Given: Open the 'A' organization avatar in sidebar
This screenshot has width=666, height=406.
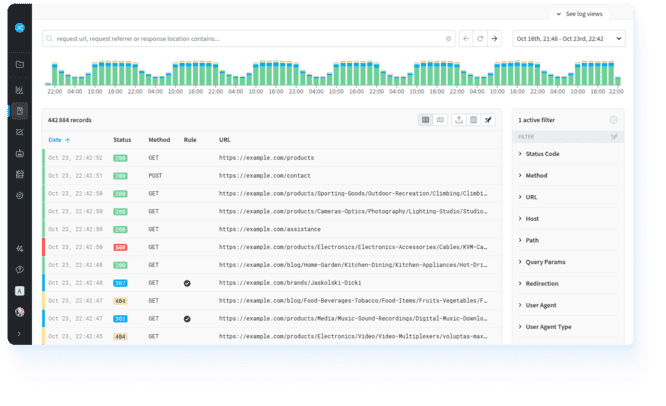Looking at the screenshot, I should coord(20,291).
